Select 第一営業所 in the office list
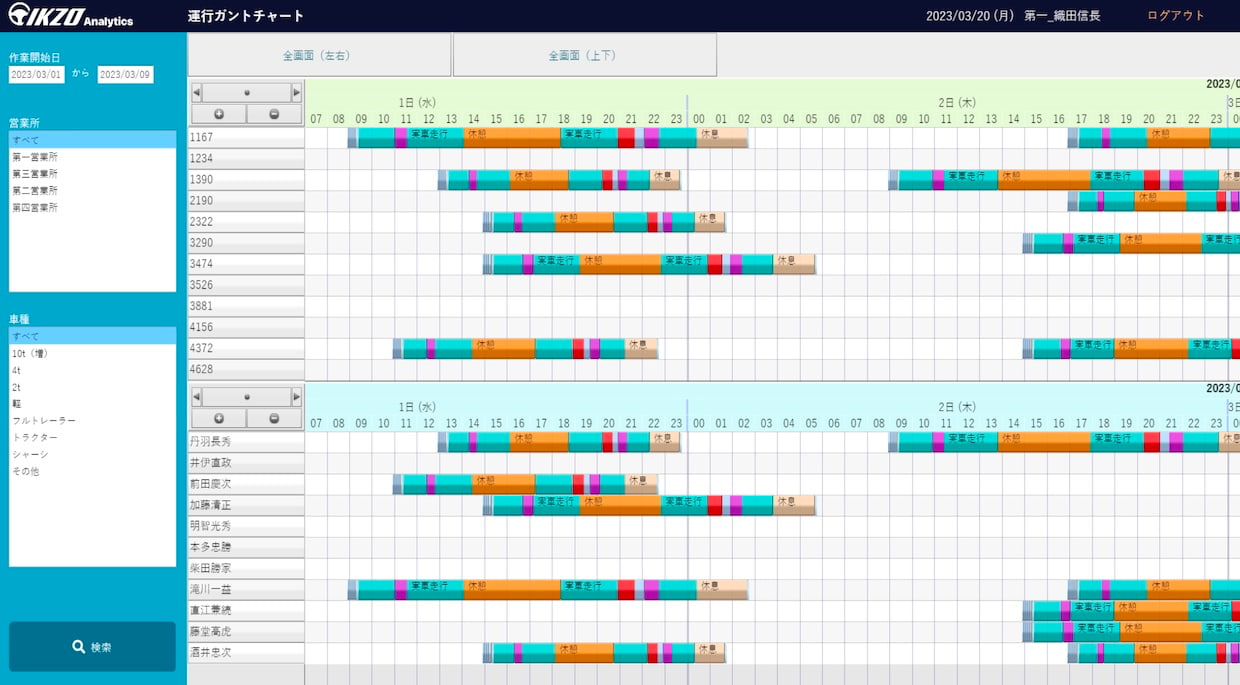Viewport: 1240px width, 685px height. [x=35, y=157]
